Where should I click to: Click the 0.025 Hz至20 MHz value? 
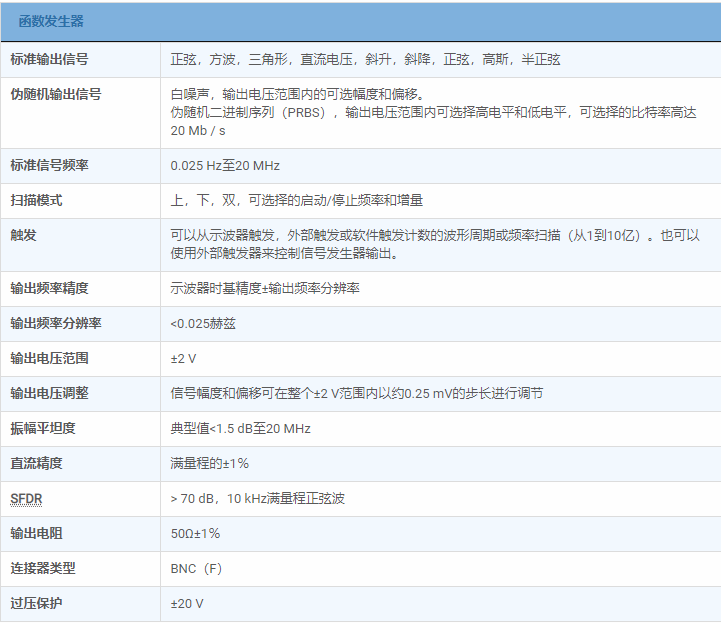click(225, 165)
